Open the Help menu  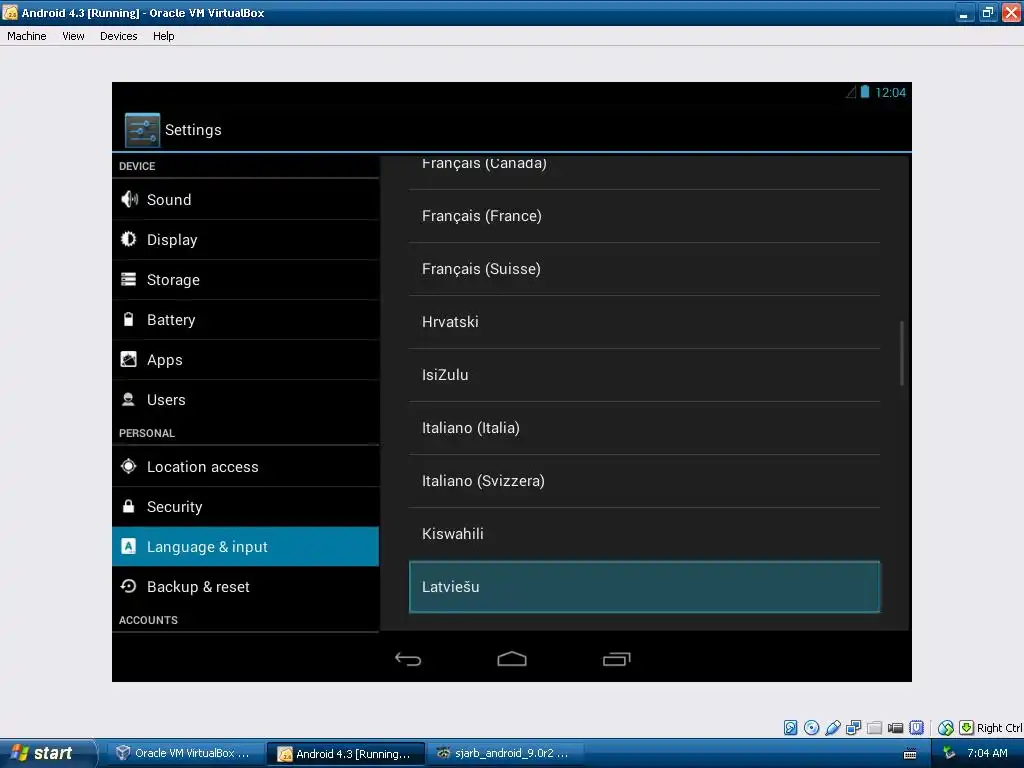[163, 36]
